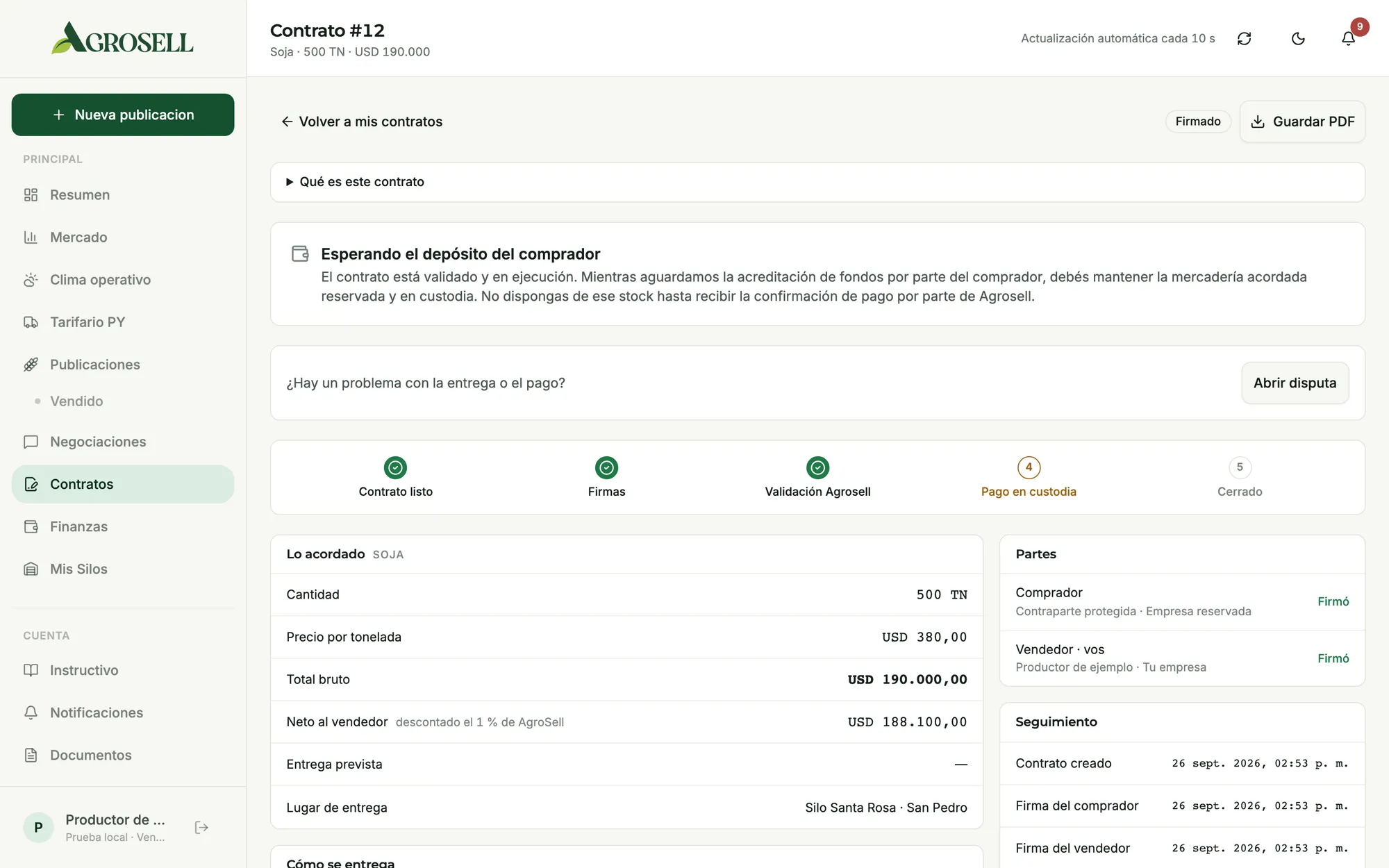Open Vendido submenu item

[76, 401]
